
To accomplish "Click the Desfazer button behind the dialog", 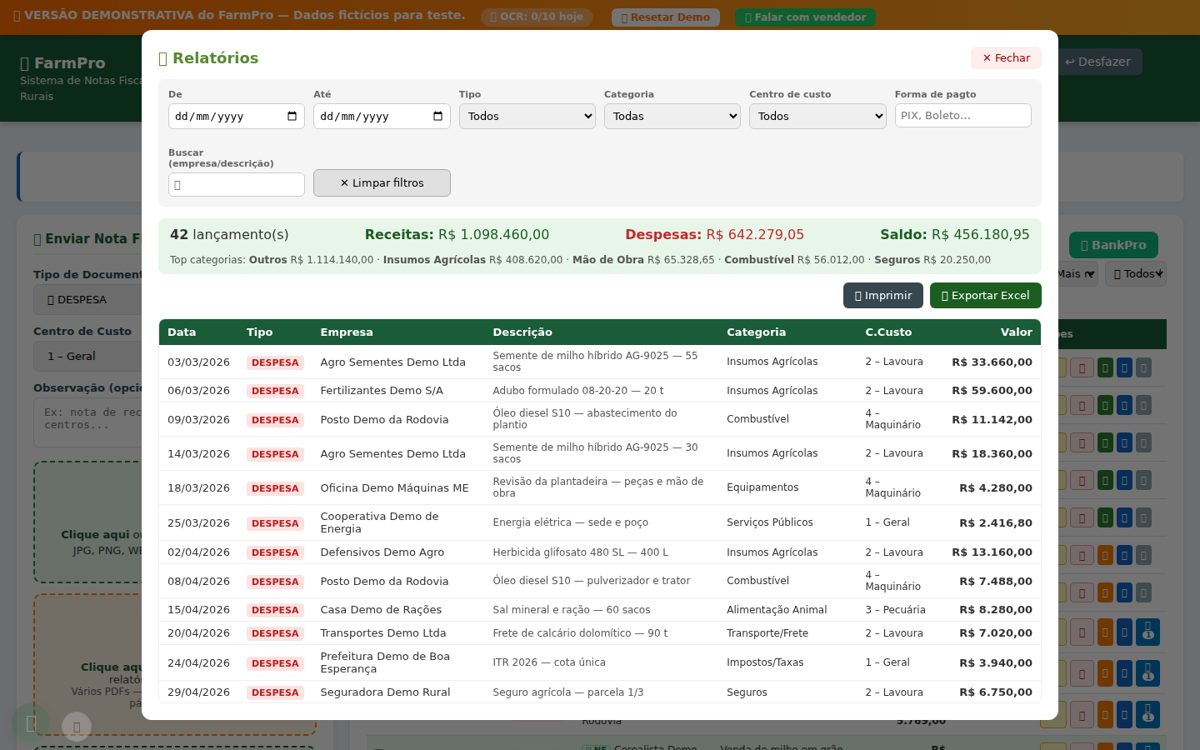I will coord(1099,61).
